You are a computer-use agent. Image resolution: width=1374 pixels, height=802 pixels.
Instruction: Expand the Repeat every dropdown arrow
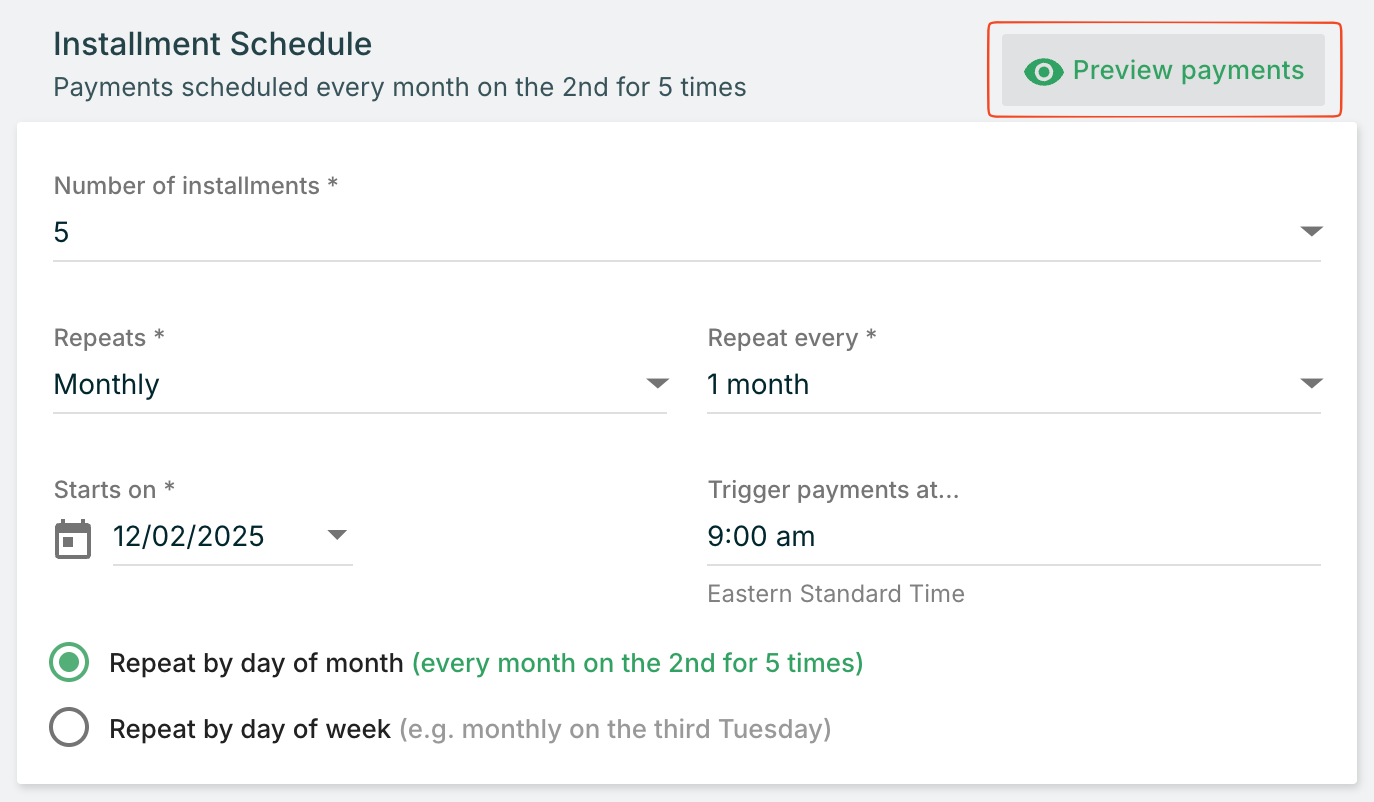[x=1311, y=384]
